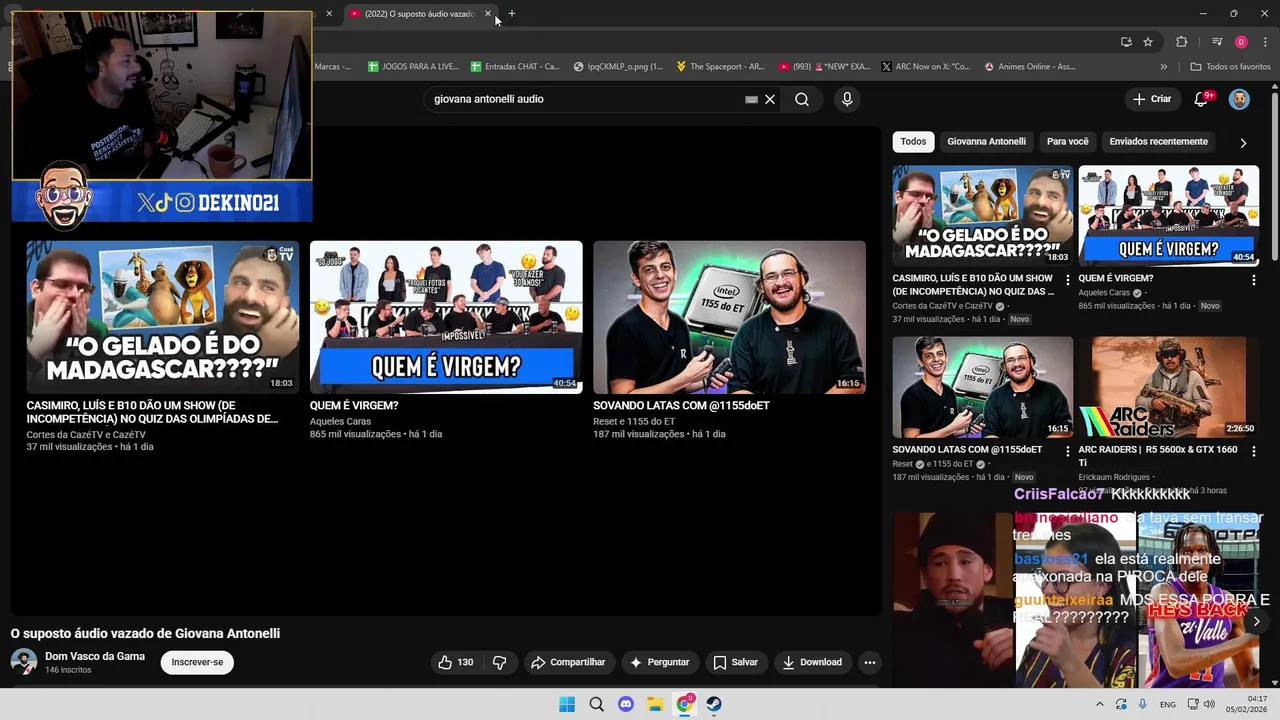Click the install app icon in address bar
Screen dimensions: 1280x720
1126,42
